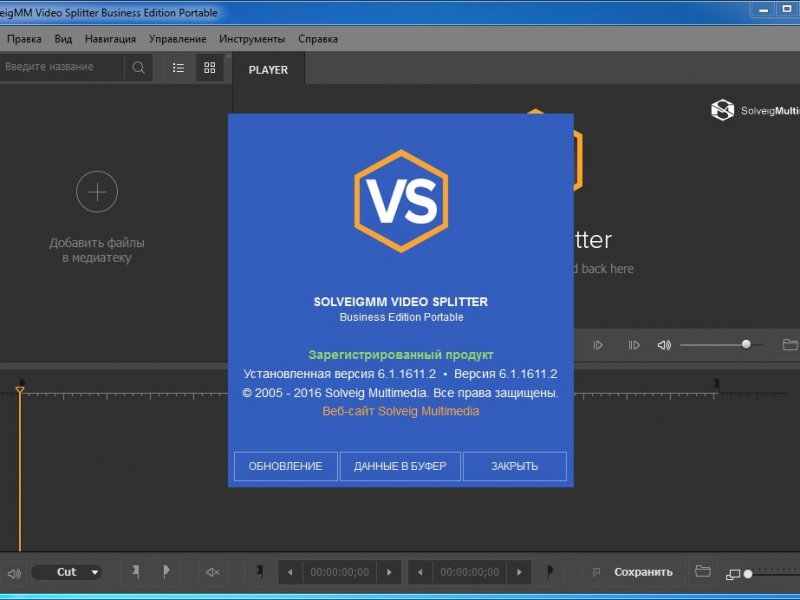Image resolution: width=800 pixels, height=600 pixels.
Task: Open the Навигация menu
Action: pyautogui.click(x=110, y=39)
